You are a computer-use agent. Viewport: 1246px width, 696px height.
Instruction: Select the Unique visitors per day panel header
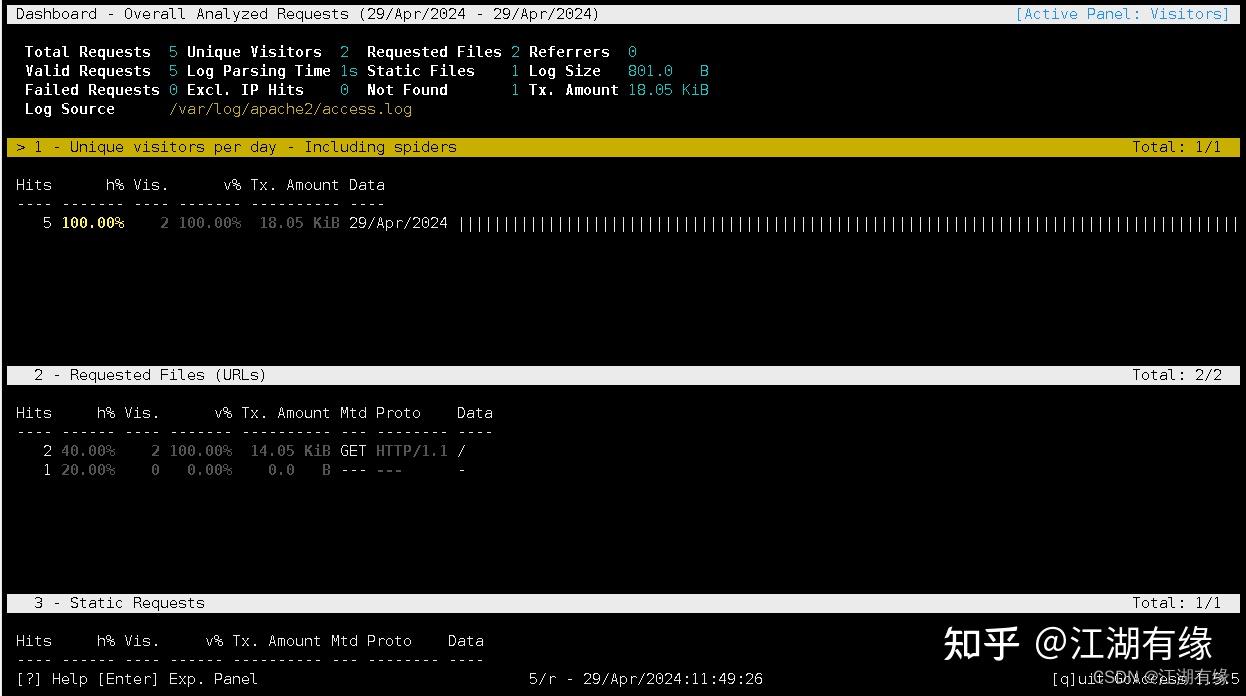[178, 146]
